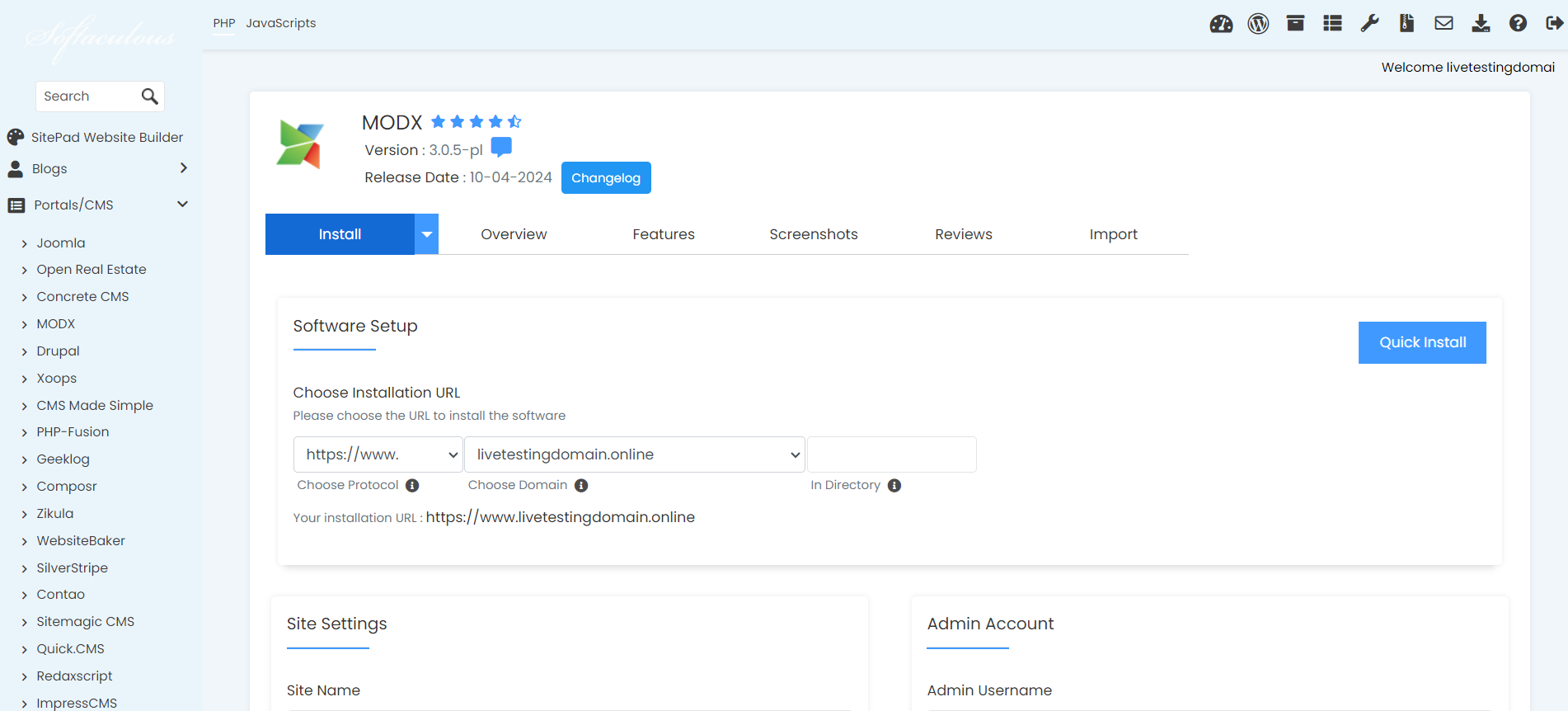
Task: Open the reviews chat bubble icon
Action: (501, 148)
